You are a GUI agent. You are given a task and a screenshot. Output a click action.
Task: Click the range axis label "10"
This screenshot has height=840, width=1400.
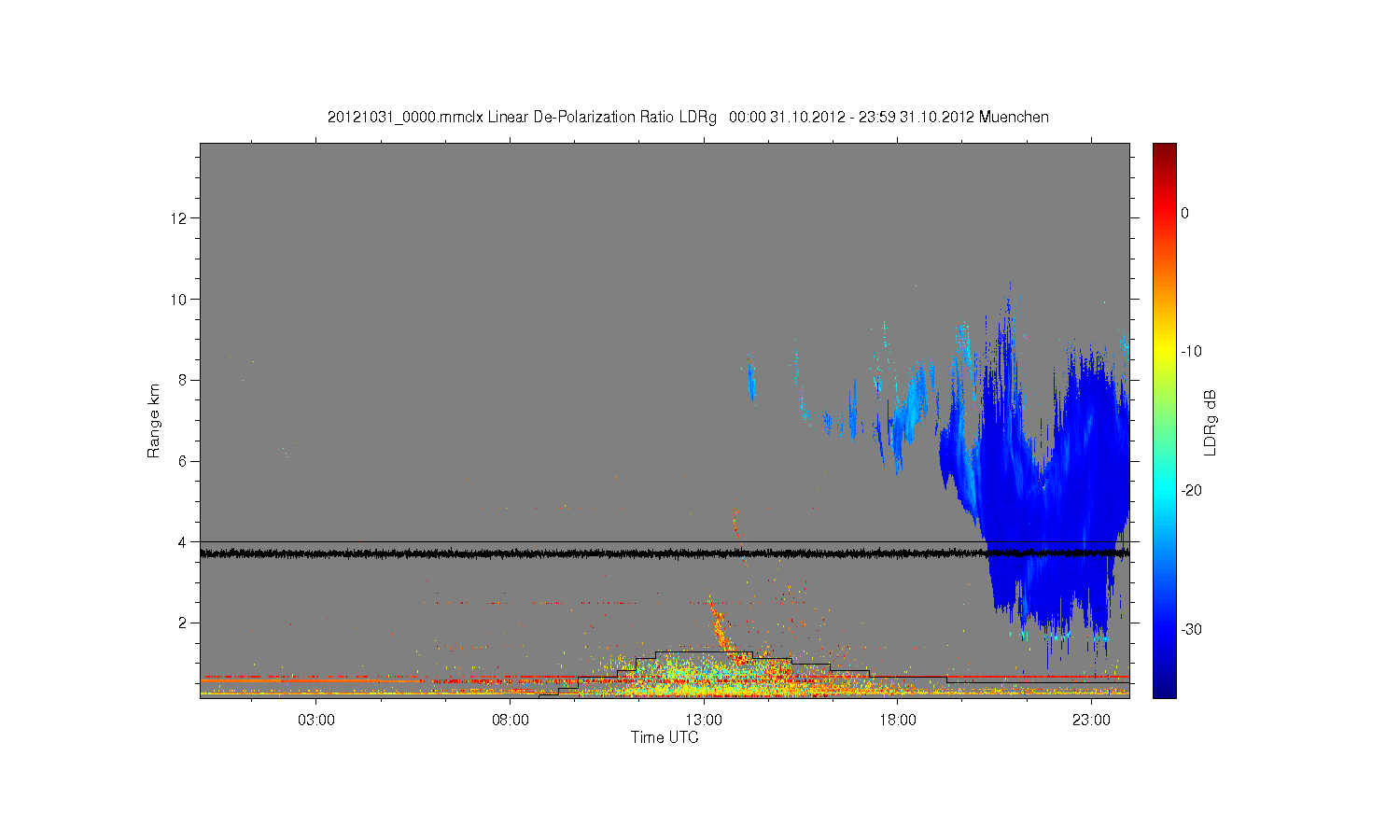180,300
